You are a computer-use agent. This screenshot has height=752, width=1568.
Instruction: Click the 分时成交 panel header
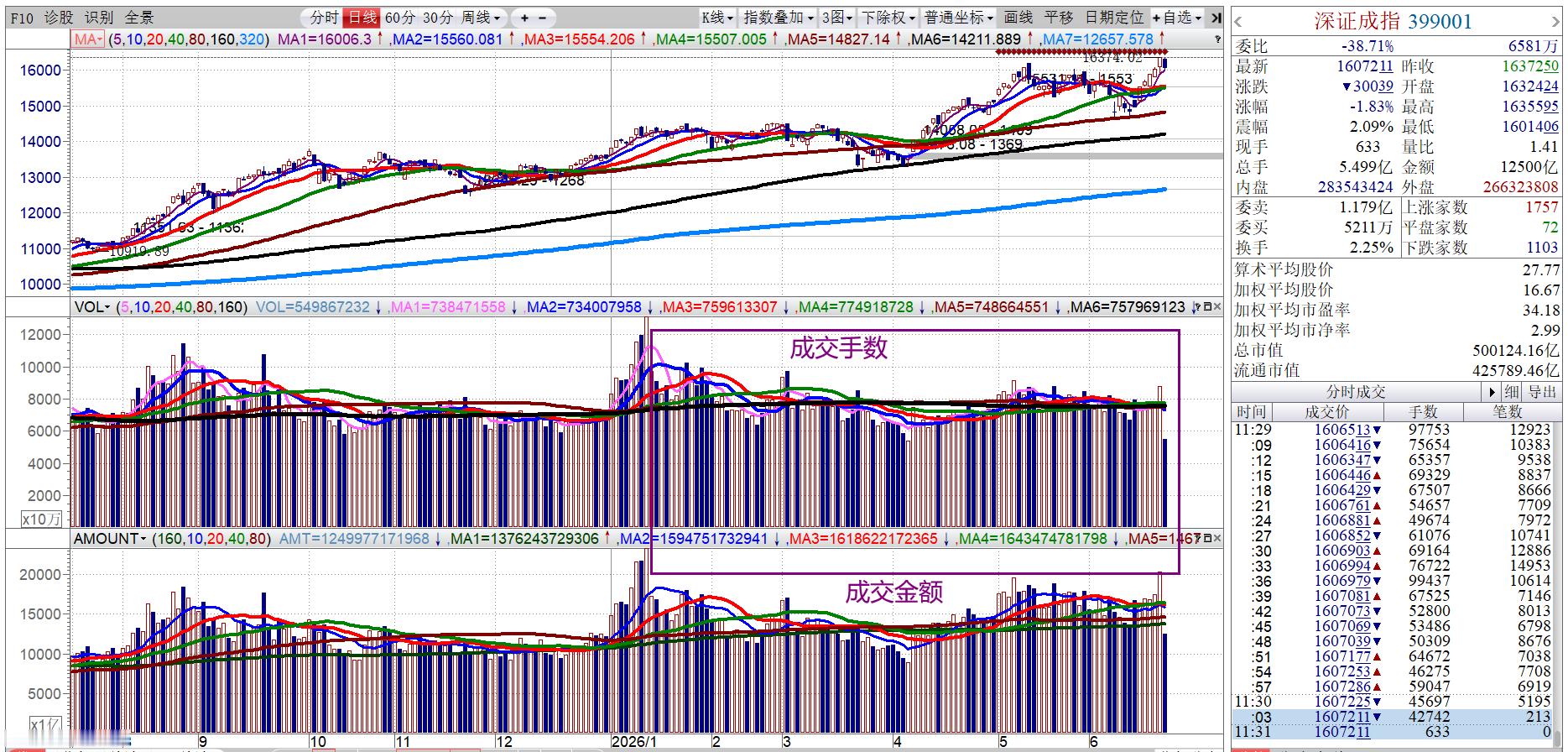(1356, 392)
